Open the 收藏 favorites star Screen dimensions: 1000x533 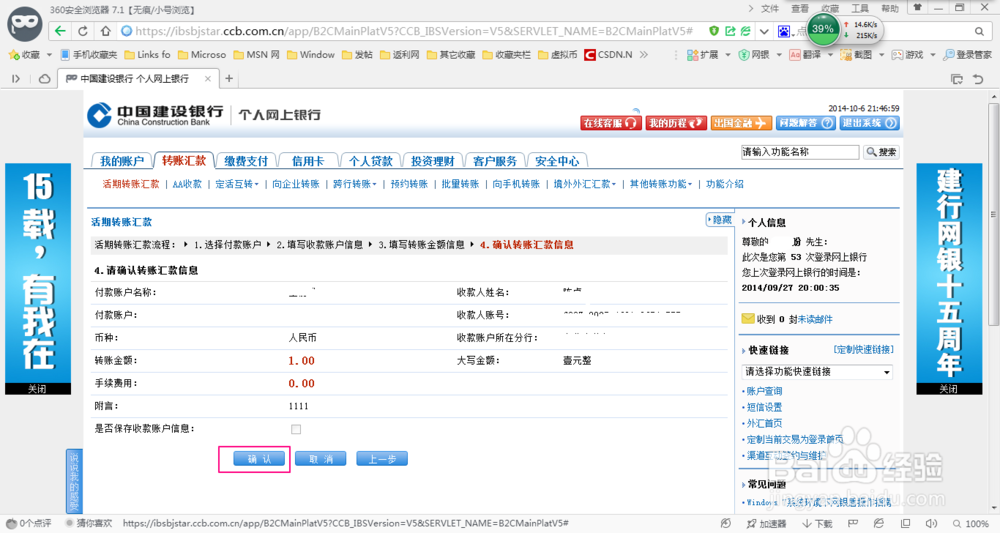click(26, 55)
